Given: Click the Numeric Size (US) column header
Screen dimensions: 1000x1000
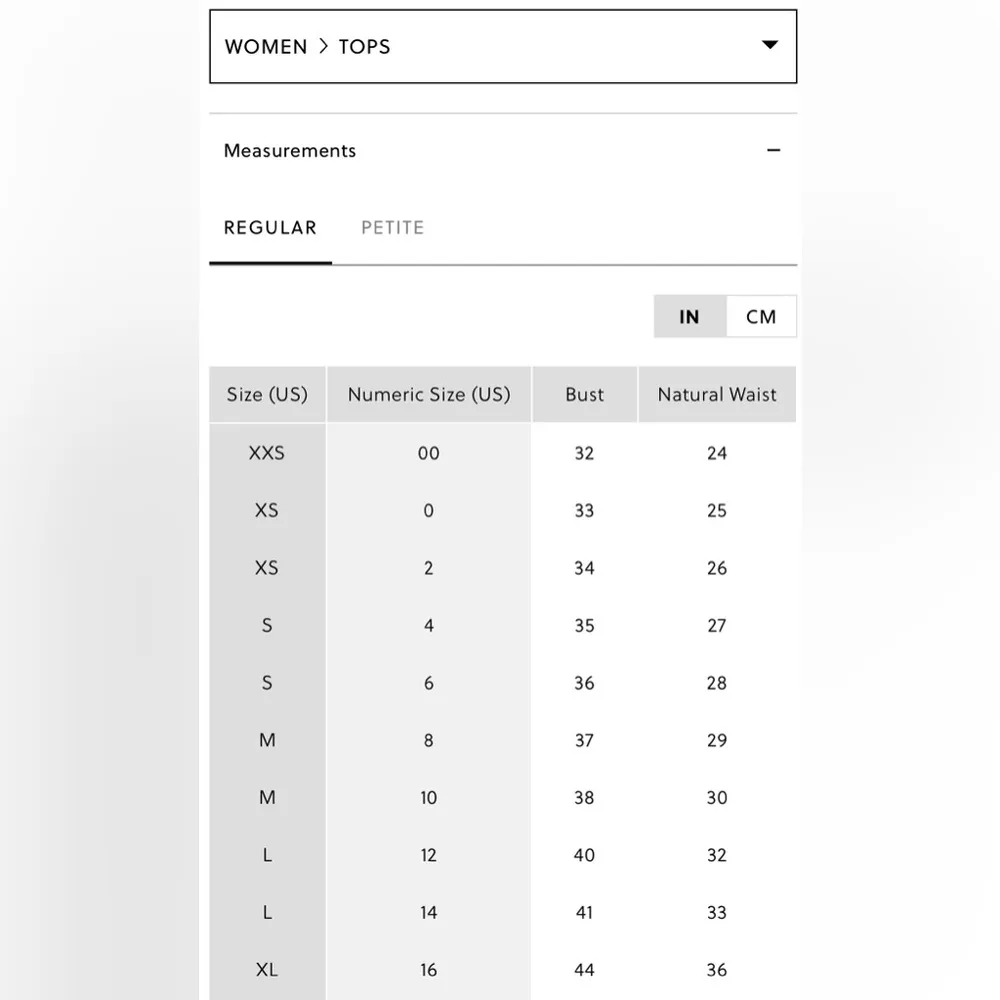Looking at the screenshot, I should click(x=429, y=395).
